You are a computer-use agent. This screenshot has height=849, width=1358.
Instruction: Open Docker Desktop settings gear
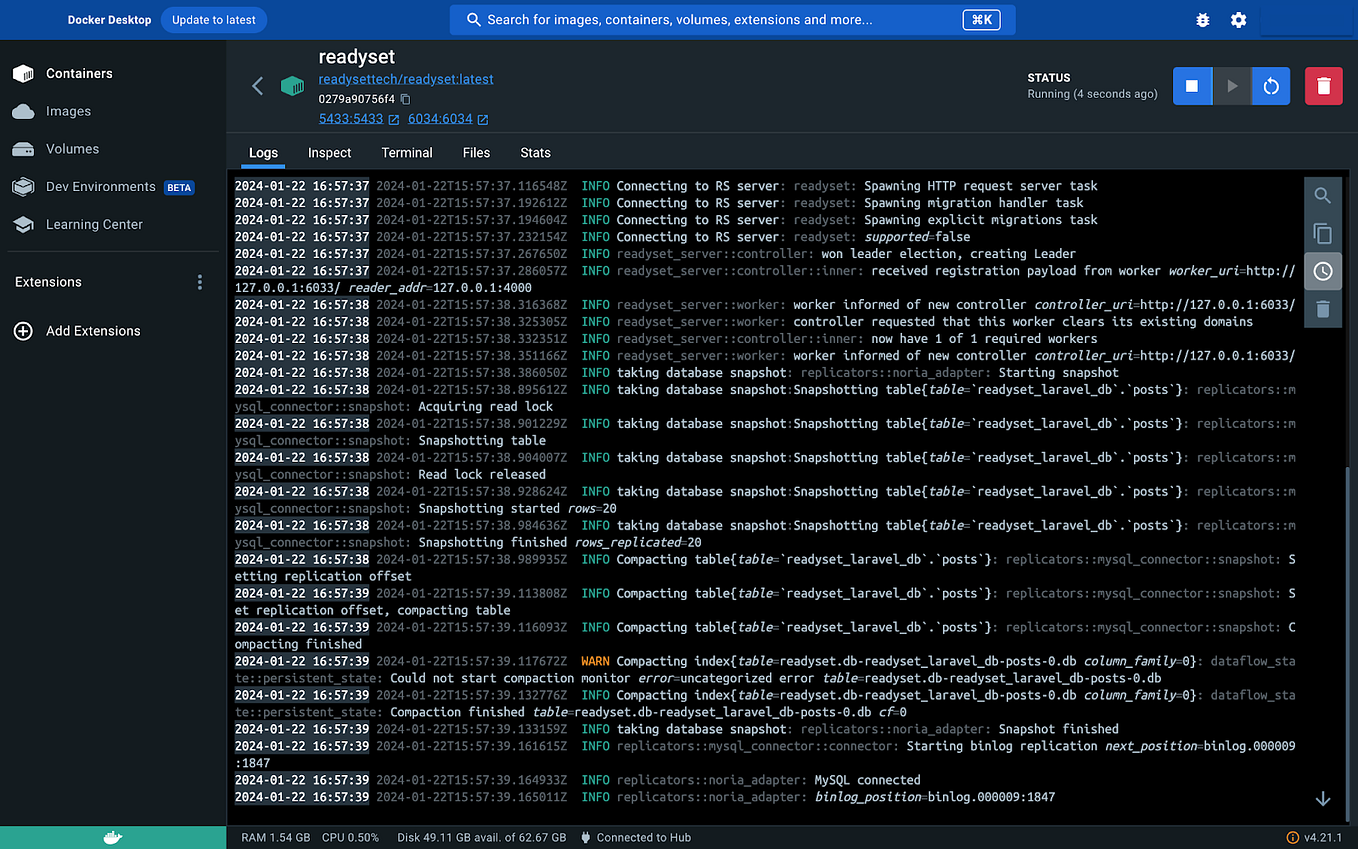pos(1238,19)
